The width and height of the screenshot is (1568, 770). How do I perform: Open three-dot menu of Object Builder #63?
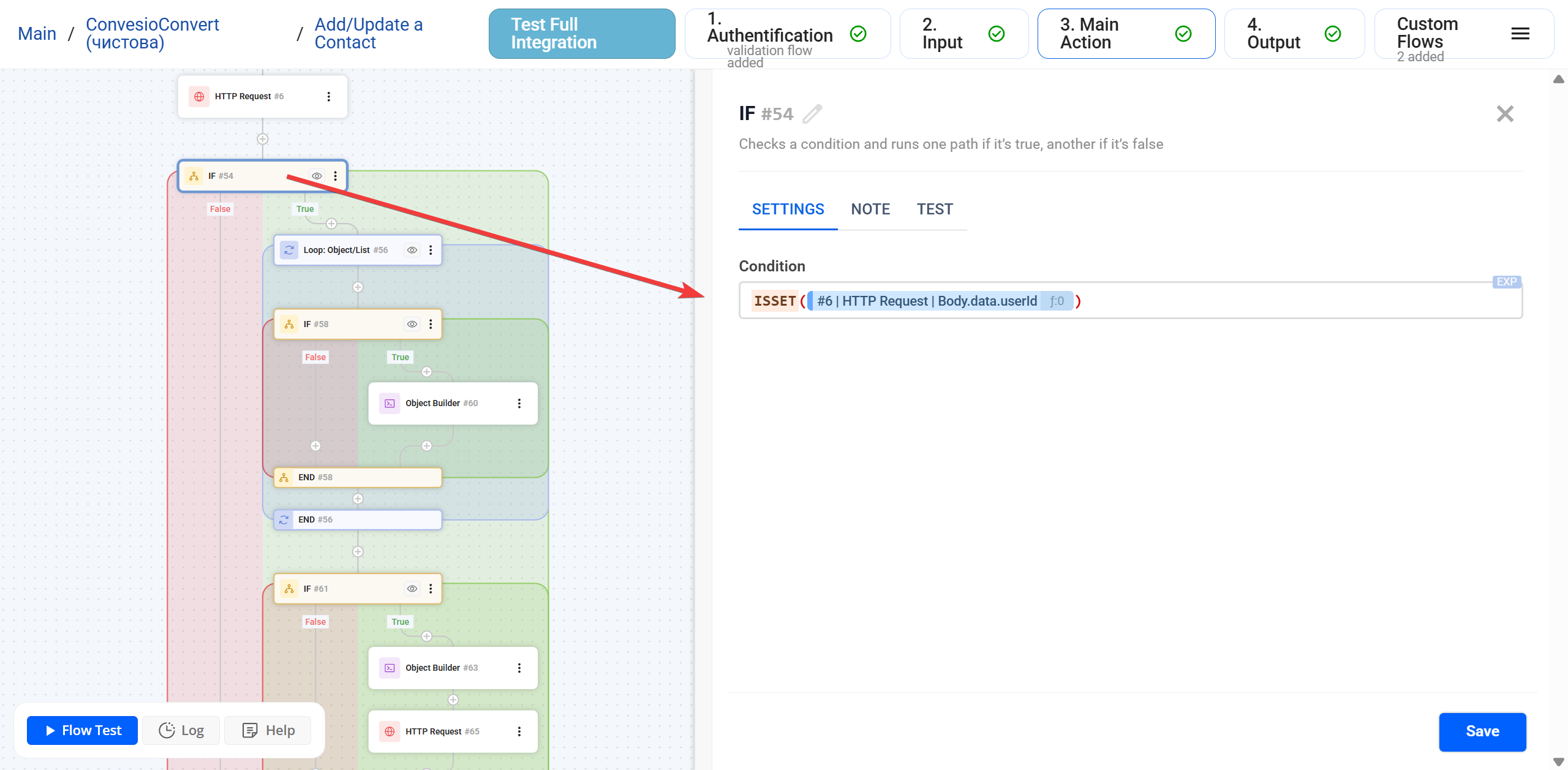click(519, 668)
